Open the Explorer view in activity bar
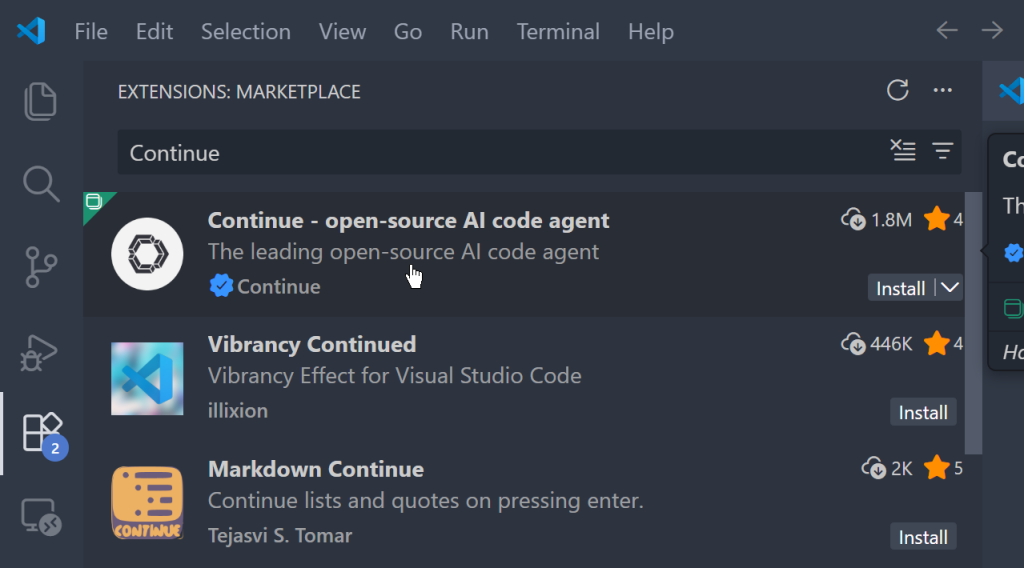 pyautogui.click(x=41, y=101)
